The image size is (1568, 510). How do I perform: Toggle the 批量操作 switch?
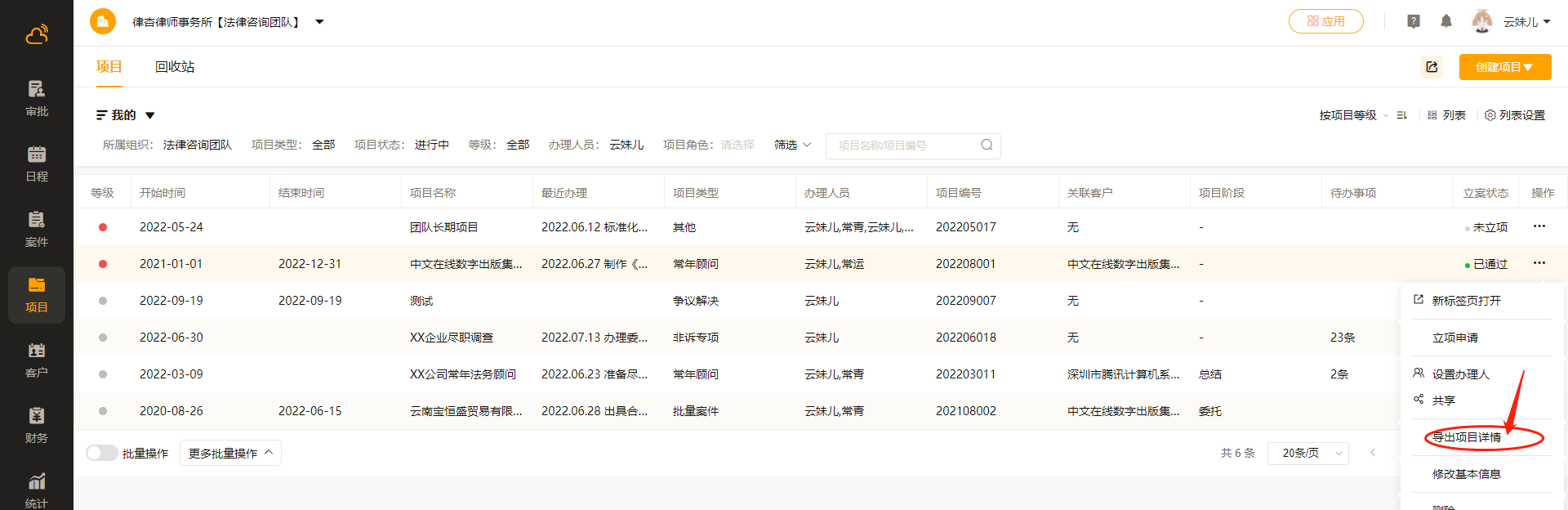coord(101,453)
